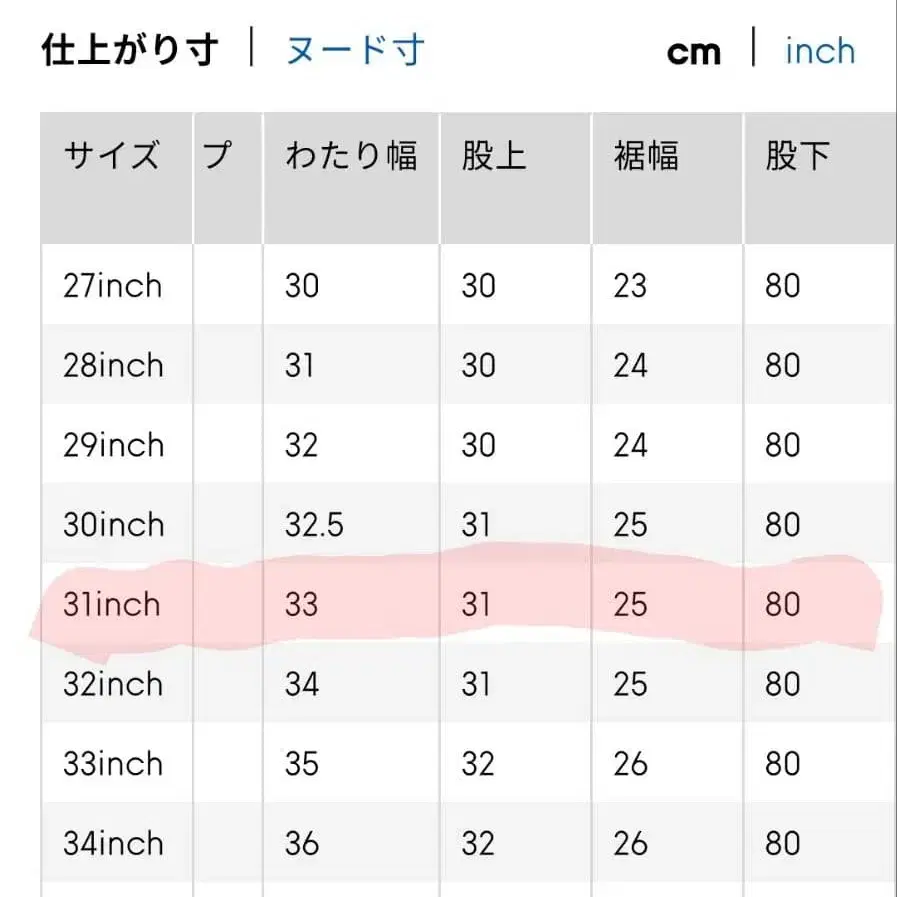Screen dimensions: 897x897
Task: Click the サイズ column header
Action: pyautogui.click(x=114, y=154)
